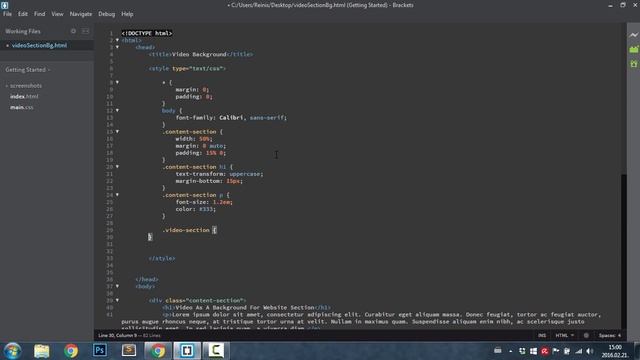
Task: Click the Brackets logo in title bar
Action: click(x=4, y=5)
